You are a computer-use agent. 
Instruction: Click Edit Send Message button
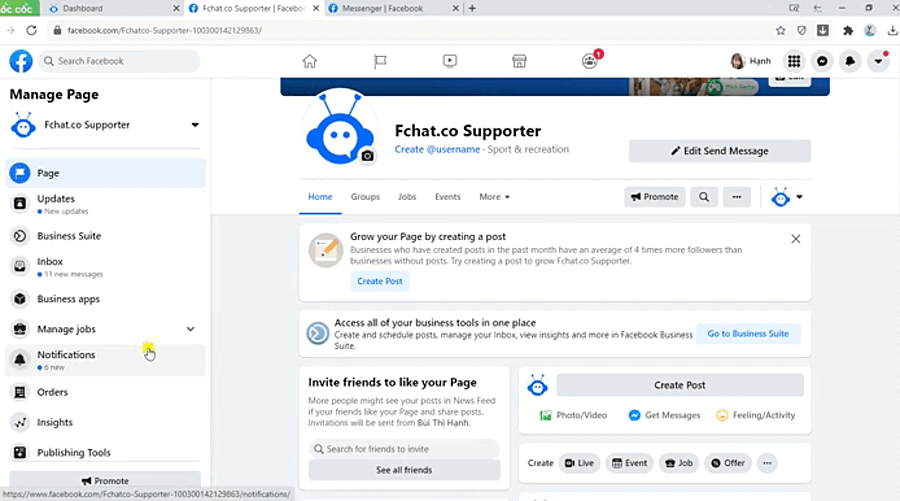720,151
